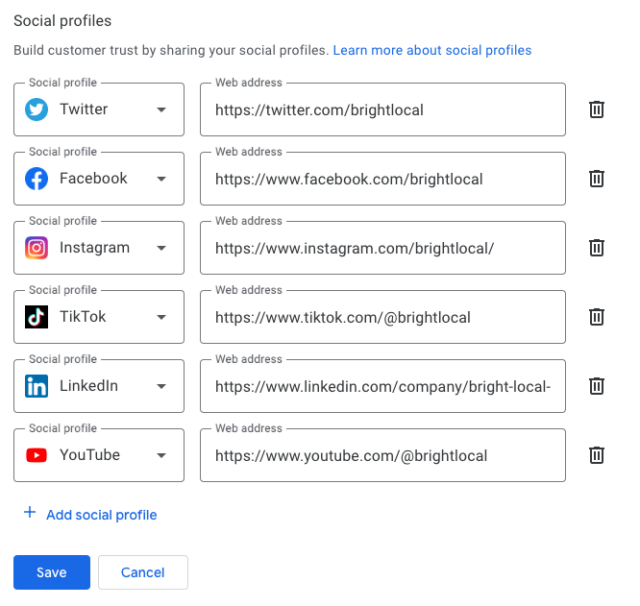Screen dimensions: 640x606
Task: Open Learn more about social profiles link
Action: point(432,50)
